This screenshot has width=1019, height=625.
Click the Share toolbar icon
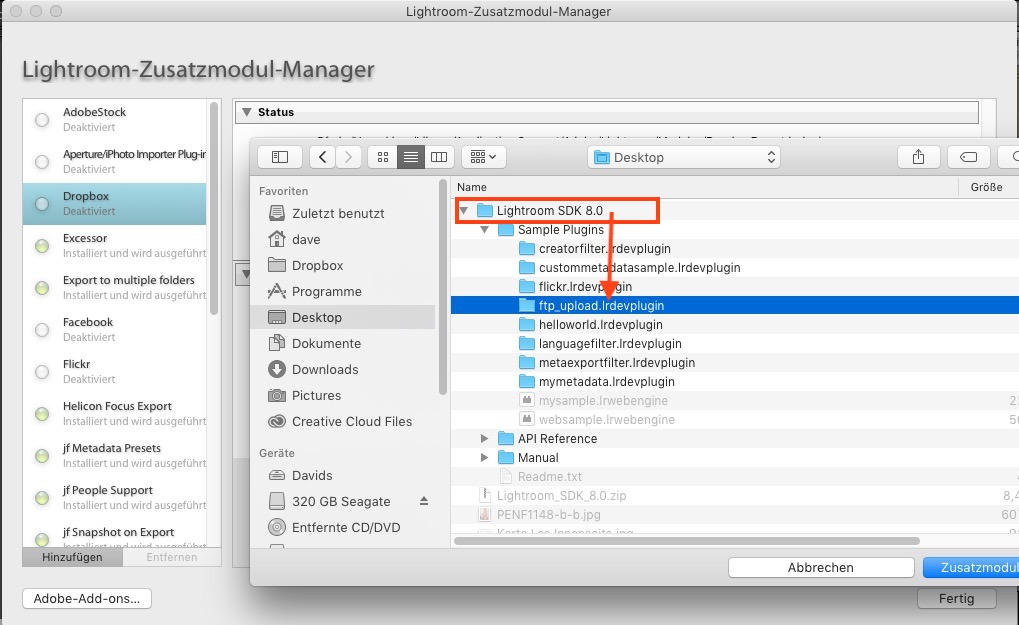click(x=918, y=157)
